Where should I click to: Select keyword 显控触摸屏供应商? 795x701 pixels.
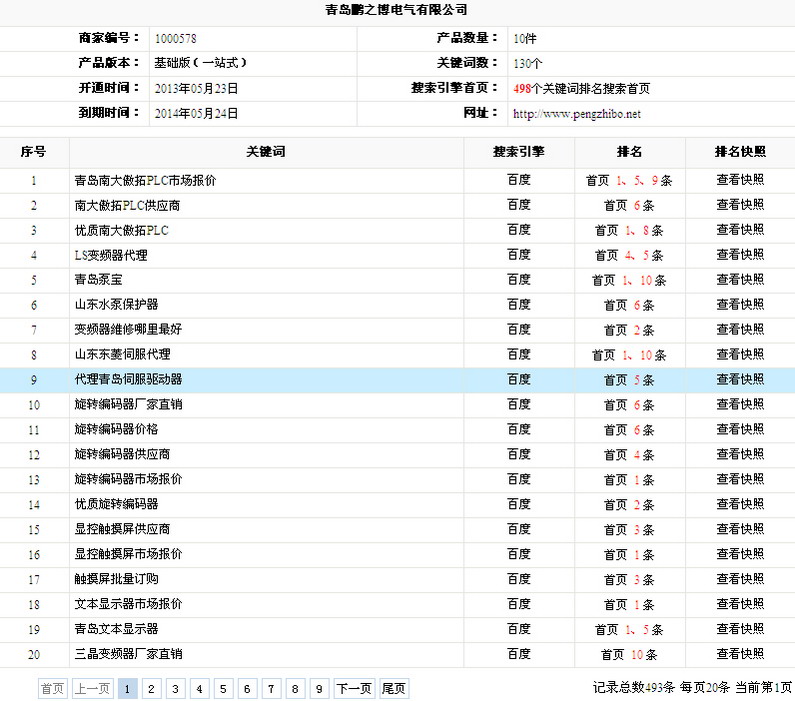click(x=122, y=529)
